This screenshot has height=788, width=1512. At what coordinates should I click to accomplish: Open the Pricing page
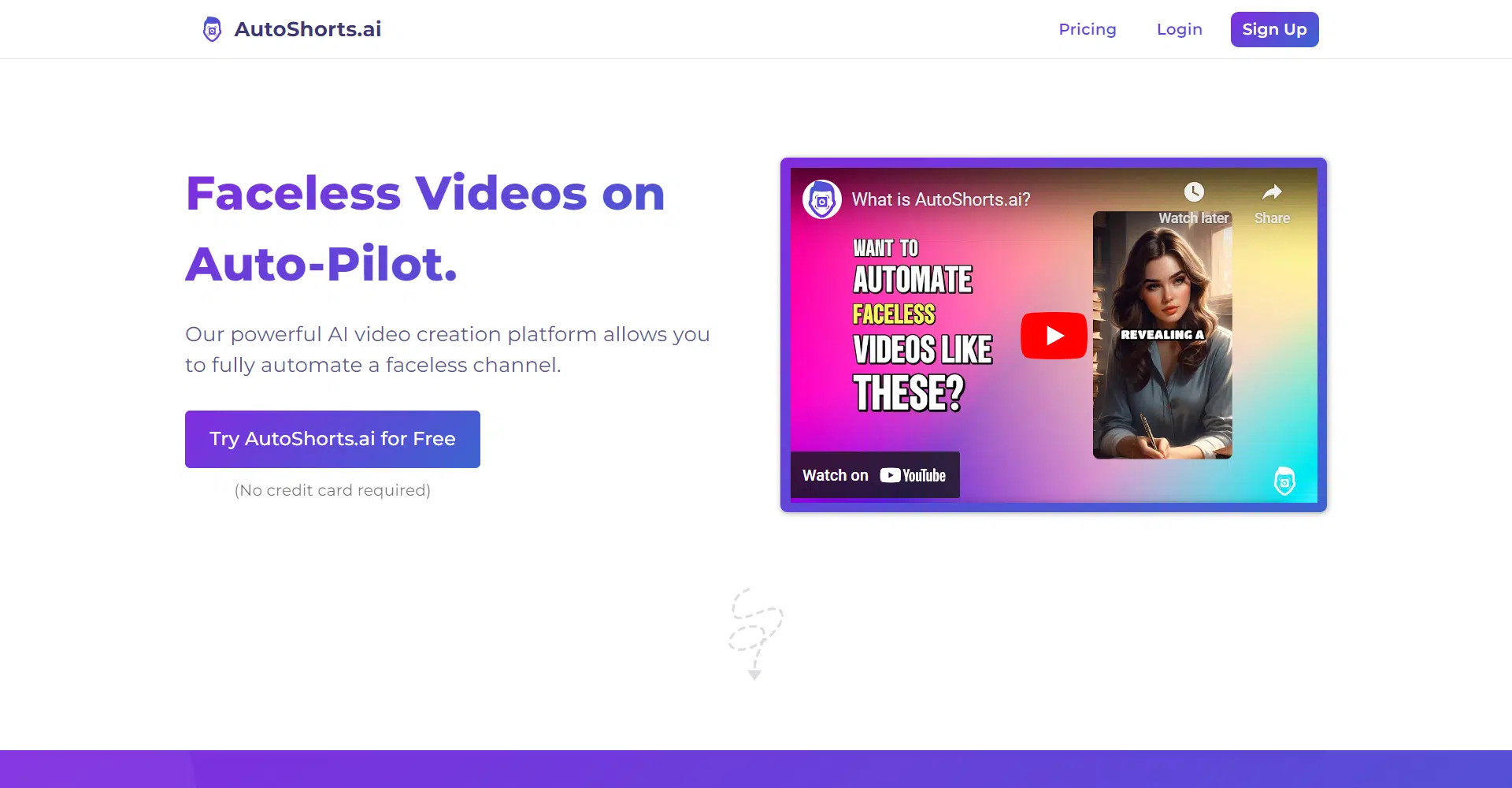pos(1087,29)
